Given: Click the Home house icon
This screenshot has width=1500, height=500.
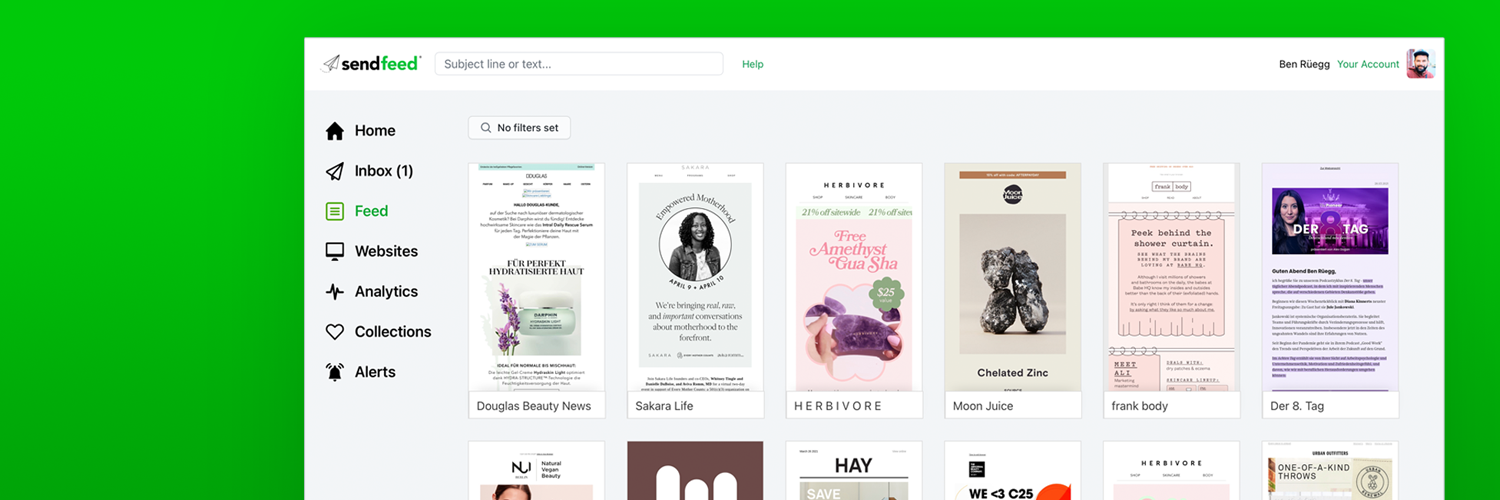Looking at the screenshot, I should [335, 131].
